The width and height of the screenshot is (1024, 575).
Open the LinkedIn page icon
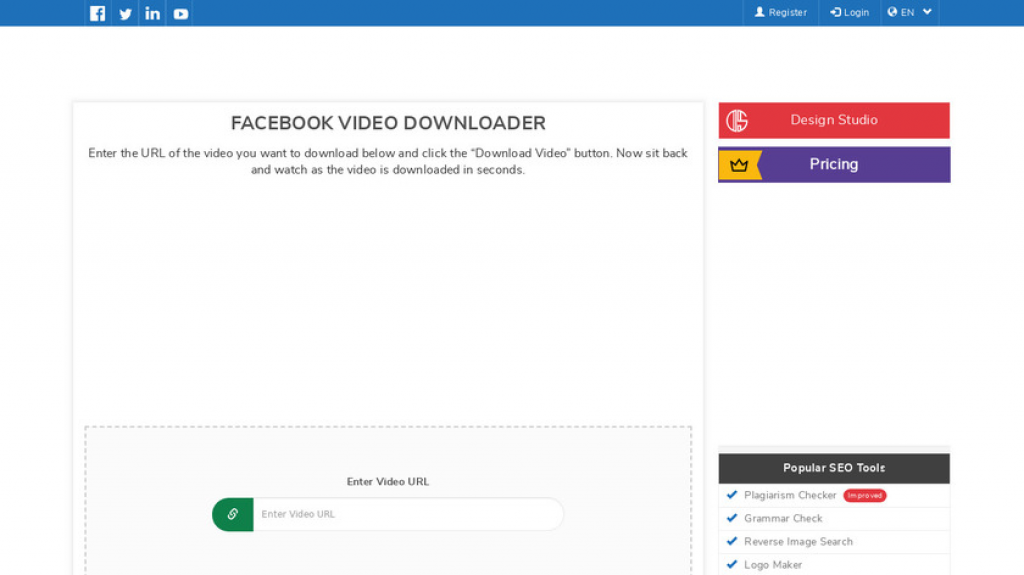click(x=152, y=13)
